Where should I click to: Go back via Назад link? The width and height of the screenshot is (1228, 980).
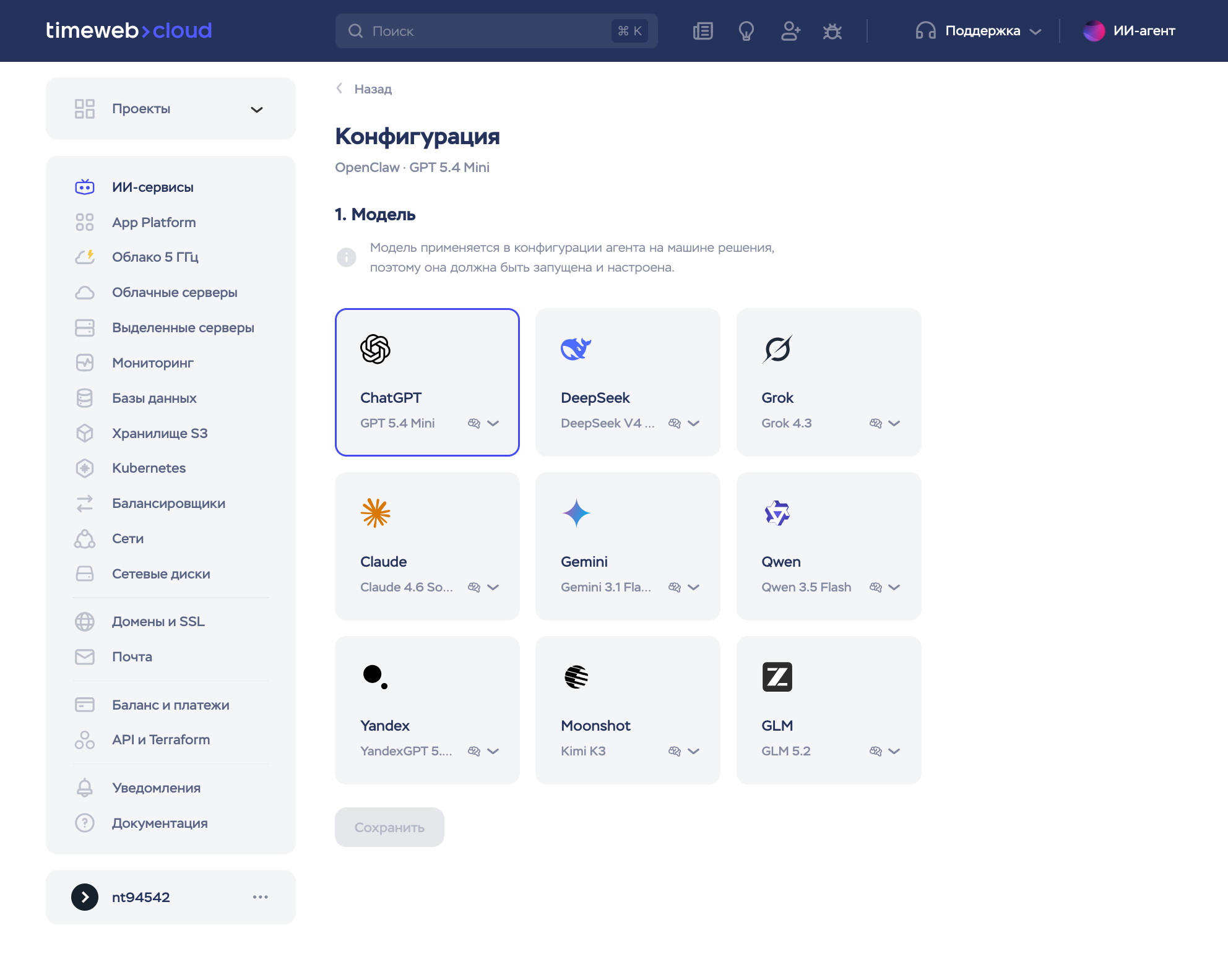click(x=364, y=89)
